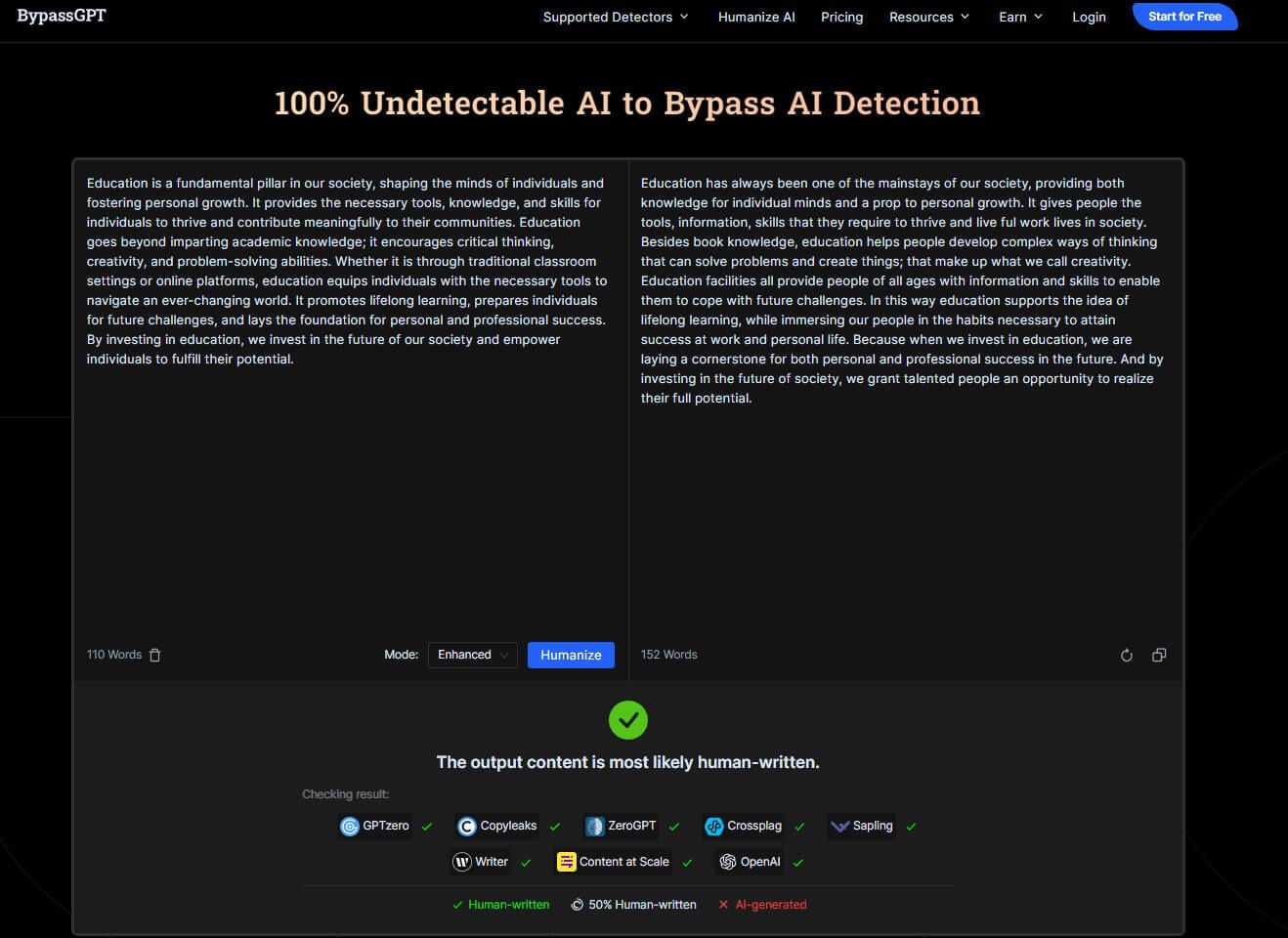Click the Crossplag label text
This screenshot has width=1288, height=938.
pyautogui.click(x=754, y=826)
